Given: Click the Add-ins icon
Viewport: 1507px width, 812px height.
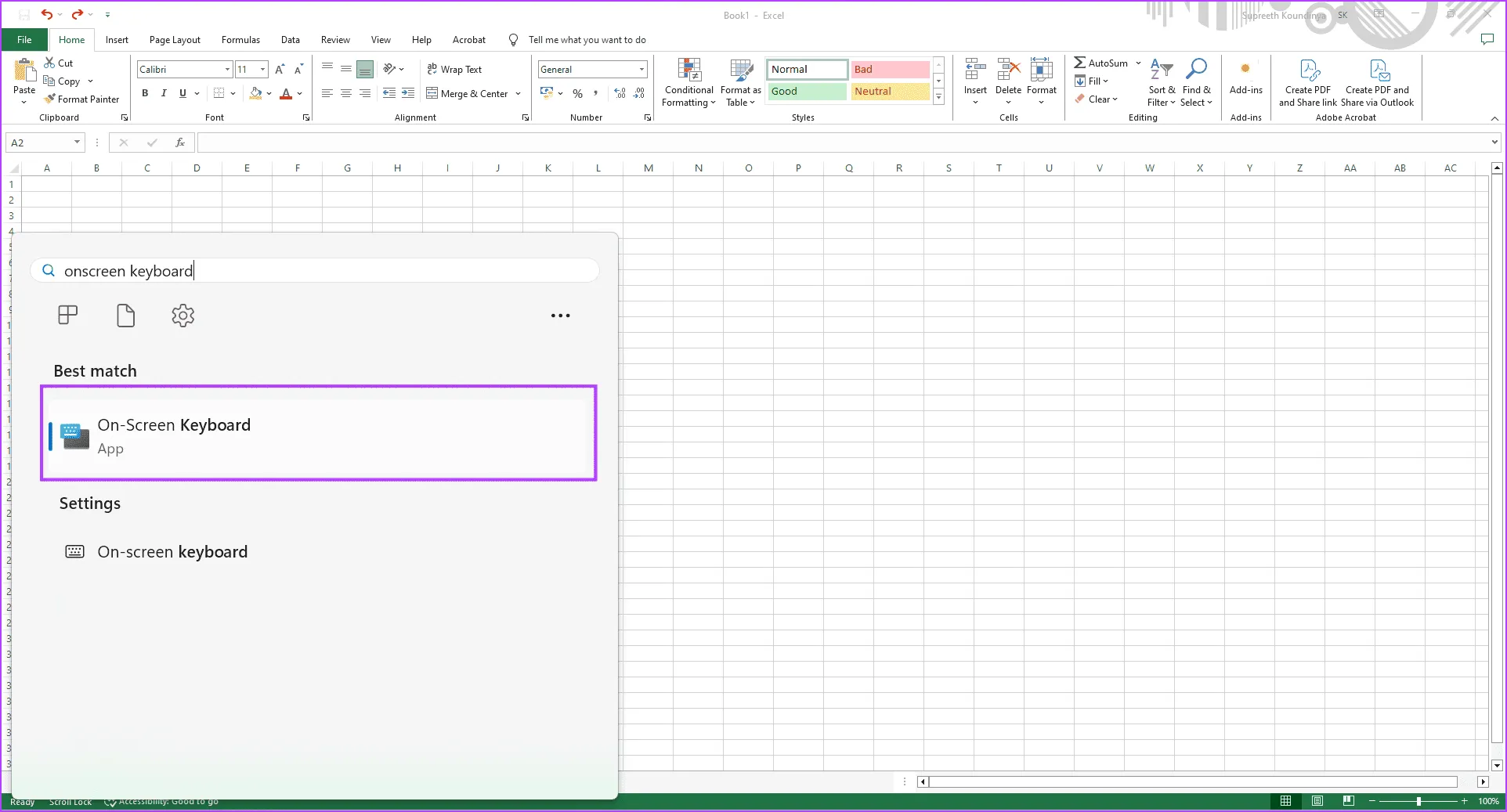Looking at the screenshot, I should pyautogui.click(x=1245, y=69).
